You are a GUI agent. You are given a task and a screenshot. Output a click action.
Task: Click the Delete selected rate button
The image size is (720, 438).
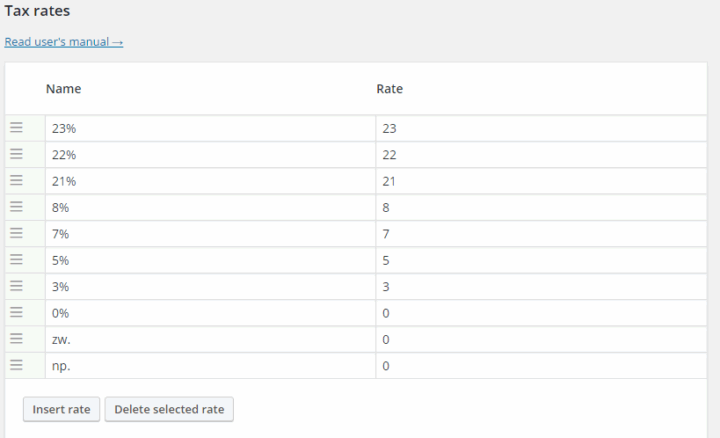point(169,409)
